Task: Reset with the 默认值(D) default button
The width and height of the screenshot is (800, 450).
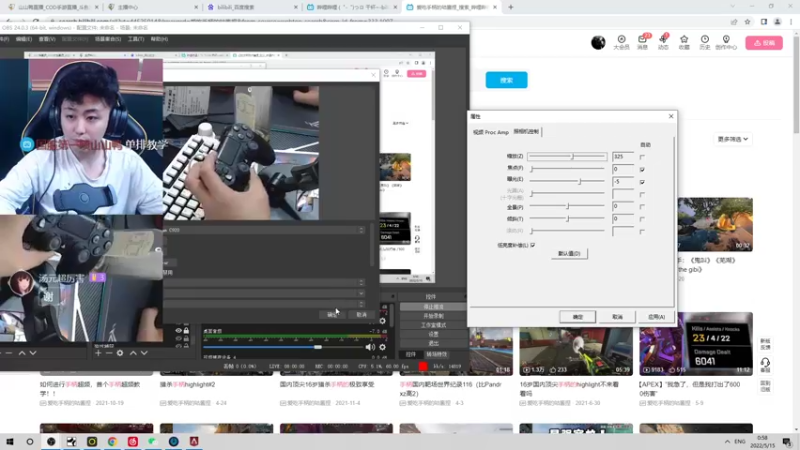Action: click(569, 254)
